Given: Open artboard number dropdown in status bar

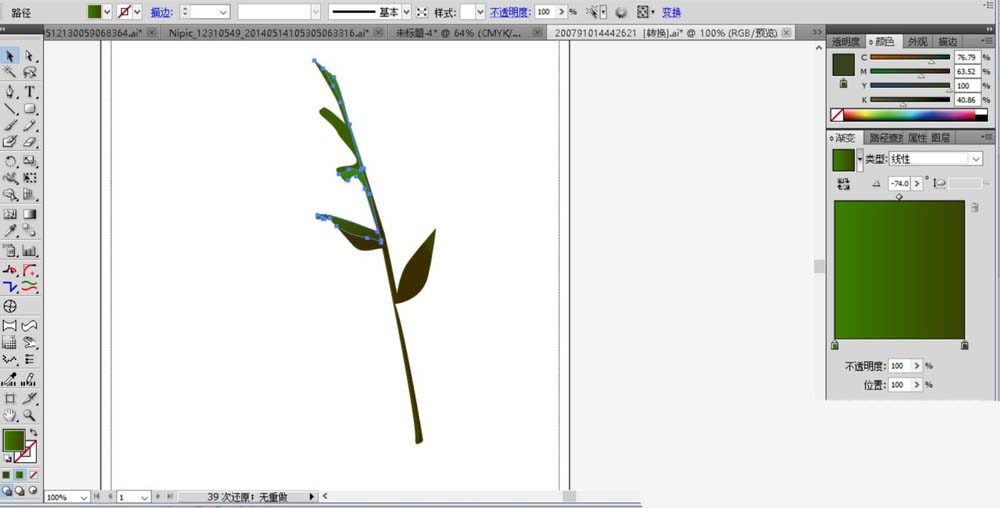Looking at the screenshot, I should point(144,497).
